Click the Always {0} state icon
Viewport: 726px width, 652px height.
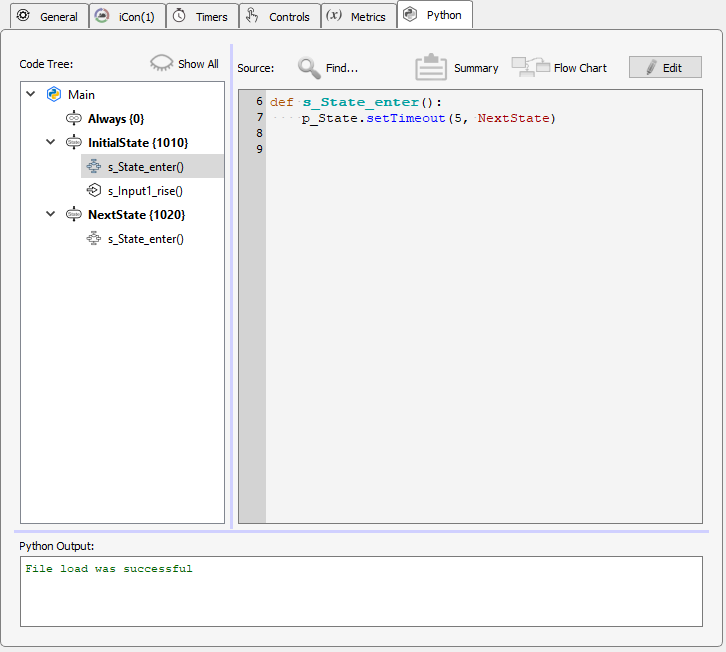73,119
